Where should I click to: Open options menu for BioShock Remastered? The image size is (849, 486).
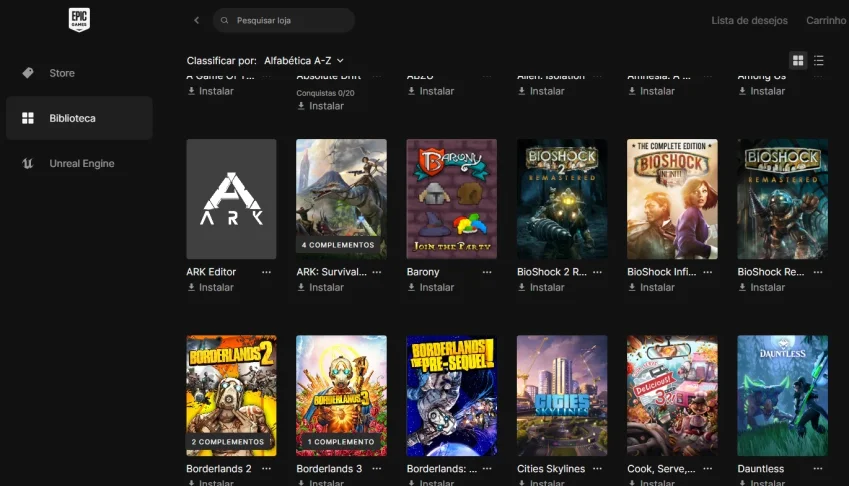[818, 272]
